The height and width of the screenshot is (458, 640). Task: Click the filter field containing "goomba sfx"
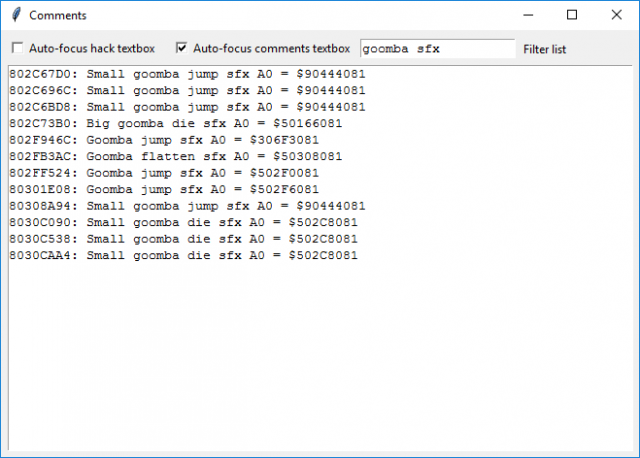[x=436, y=48]
